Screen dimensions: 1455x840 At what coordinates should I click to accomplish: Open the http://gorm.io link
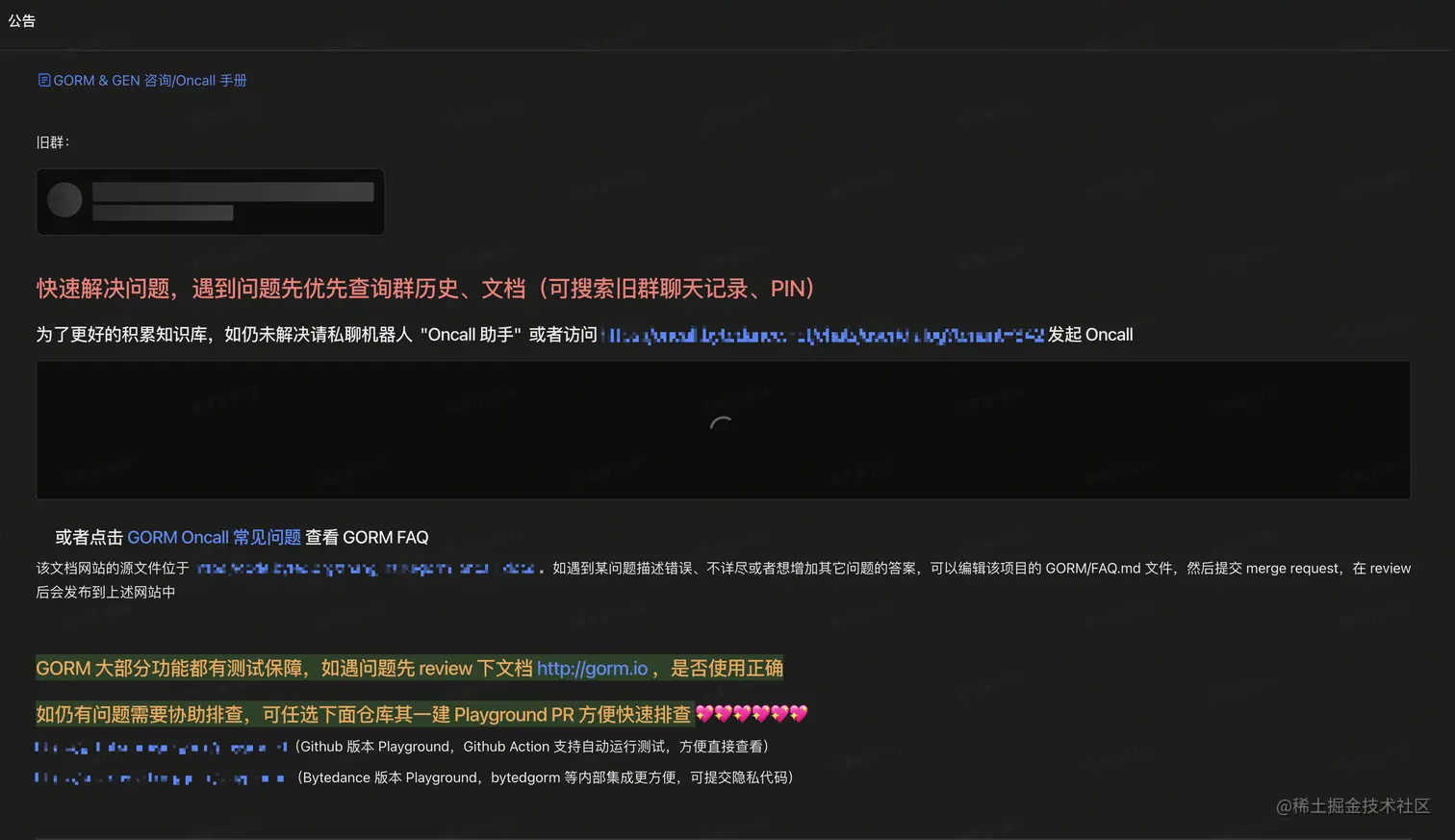pos(592,669)
